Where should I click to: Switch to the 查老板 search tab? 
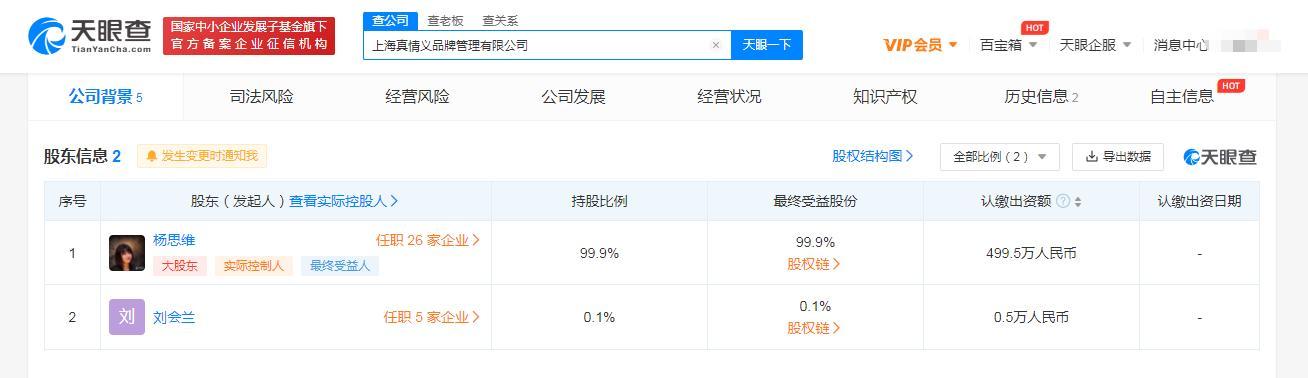(445, 20)
